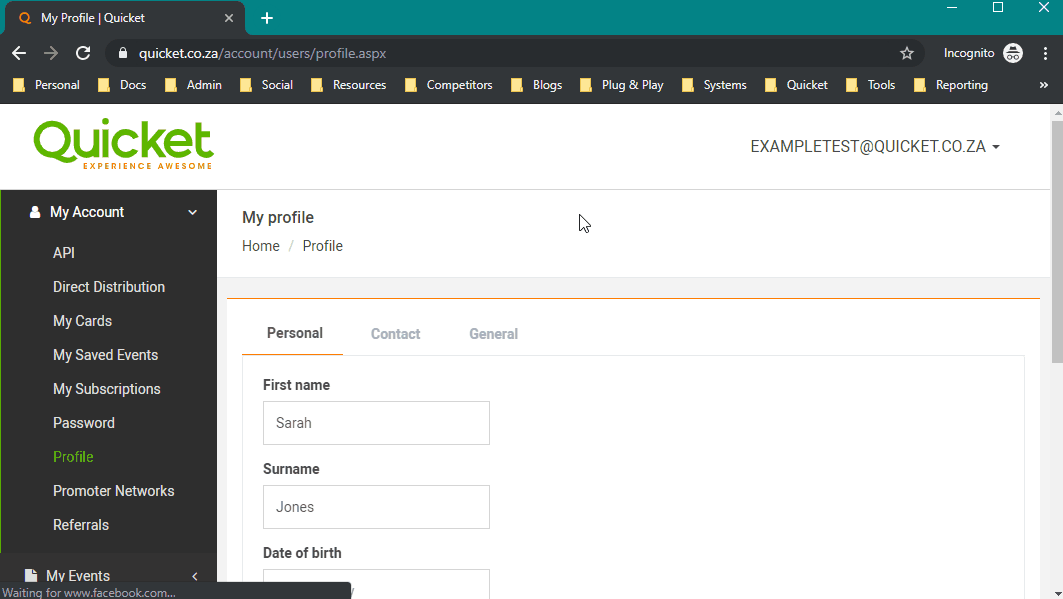Viewport: 1063px width, 599px height.
Task: Go back to the previous page
Action: [19, 54]
